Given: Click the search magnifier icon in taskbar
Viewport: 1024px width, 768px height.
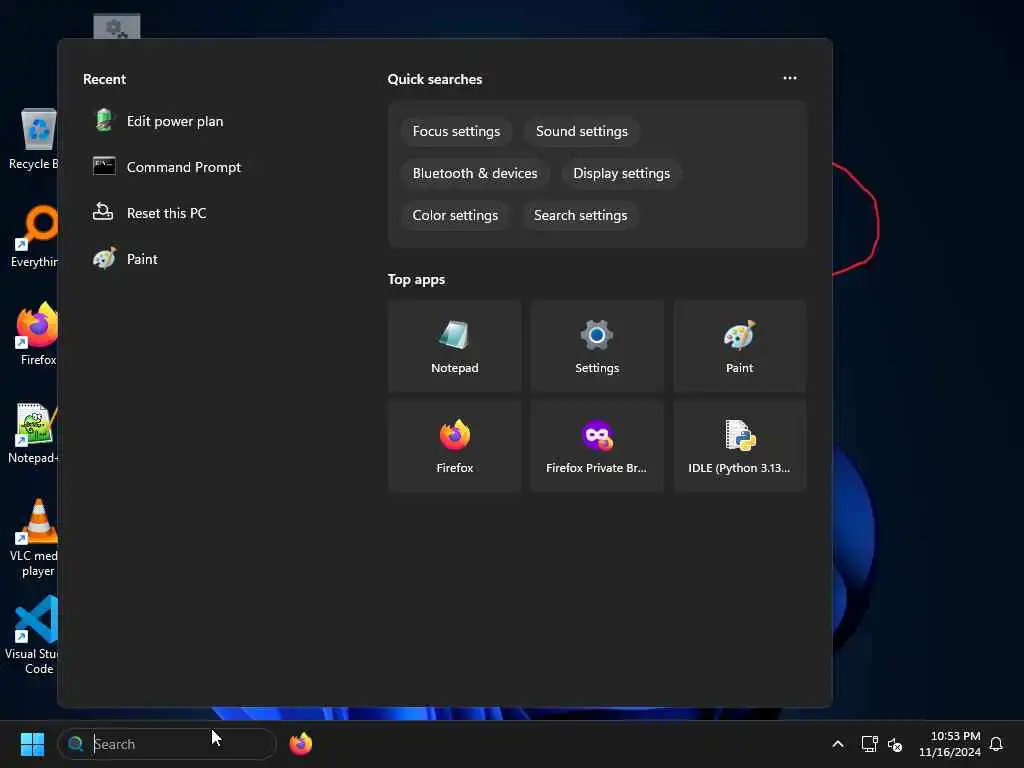Looking at the screenshot, I should click(76, 744).
